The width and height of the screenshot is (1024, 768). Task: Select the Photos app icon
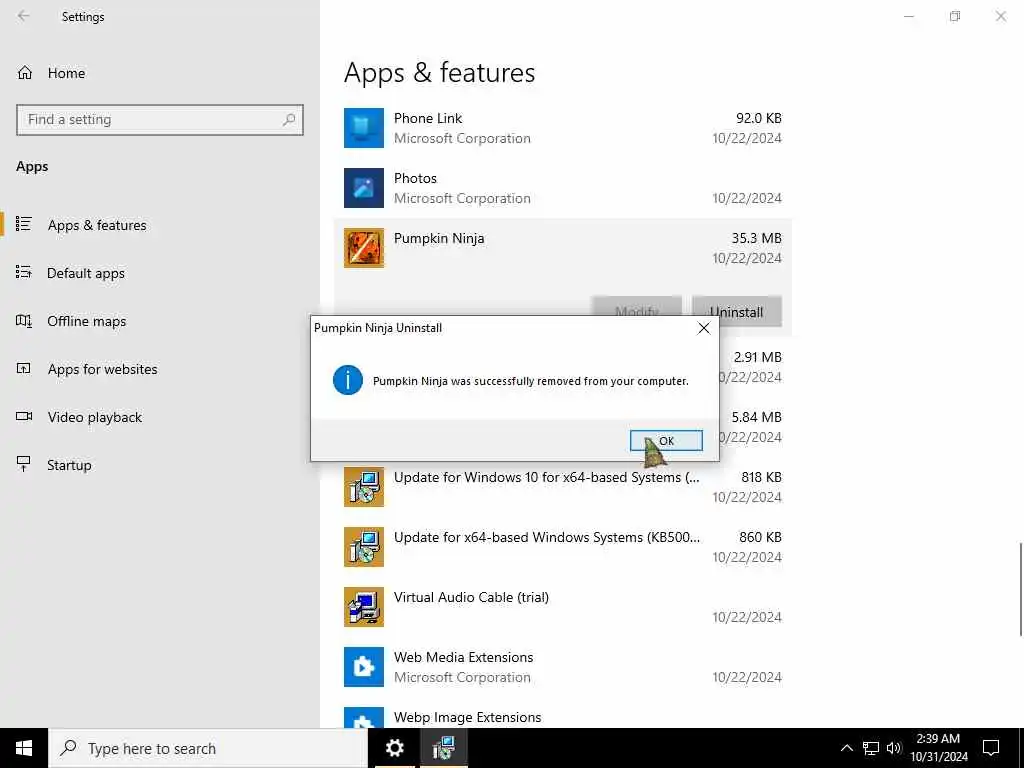pos(364,188)
